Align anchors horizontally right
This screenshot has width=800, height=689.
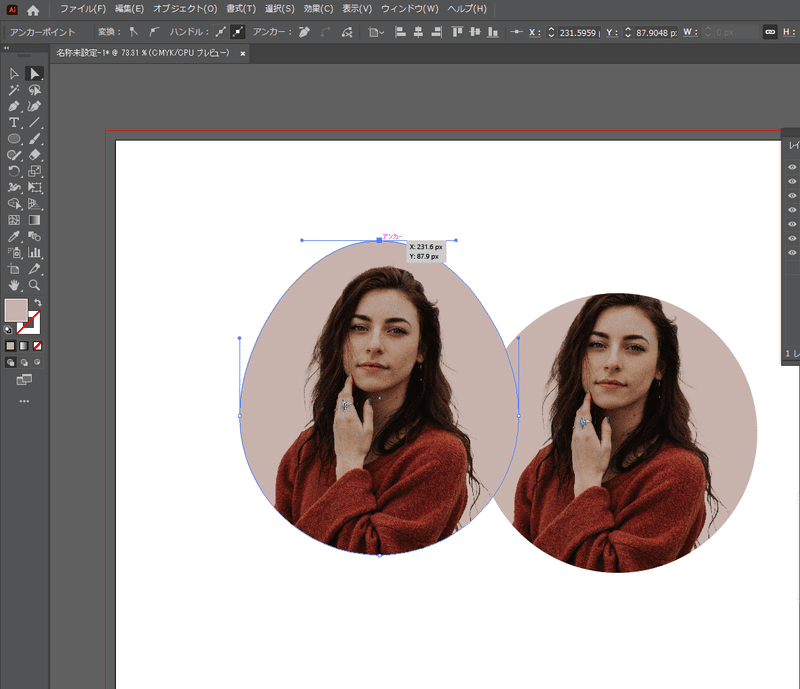(436, 32)
